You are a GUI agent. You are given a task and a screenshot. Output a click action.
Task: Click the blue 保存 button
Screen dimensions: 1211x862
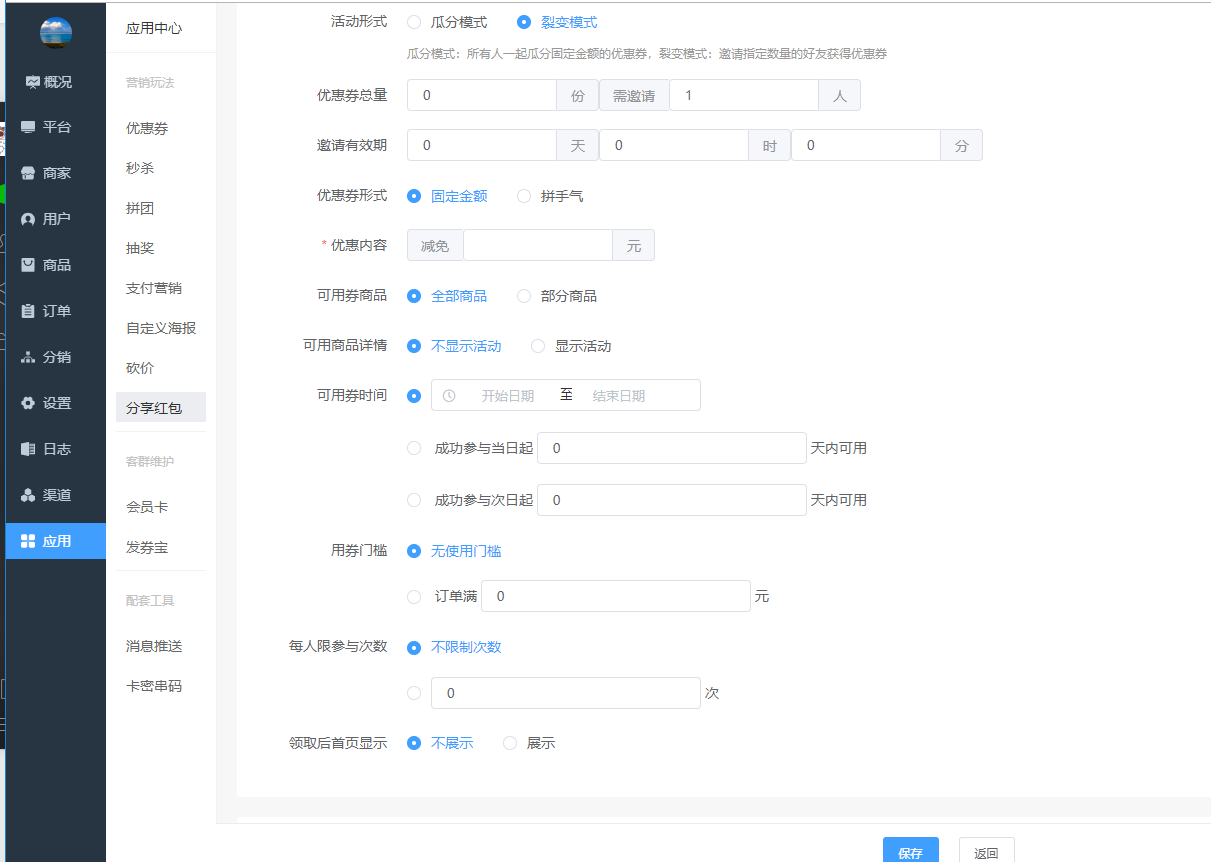tap(910, 852)
